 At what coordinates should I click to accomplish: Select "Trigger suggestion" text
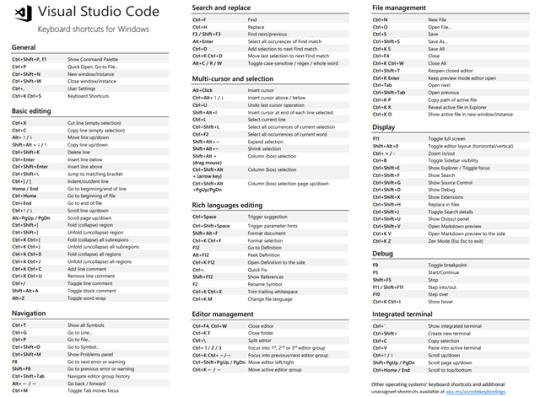point(268,217)
